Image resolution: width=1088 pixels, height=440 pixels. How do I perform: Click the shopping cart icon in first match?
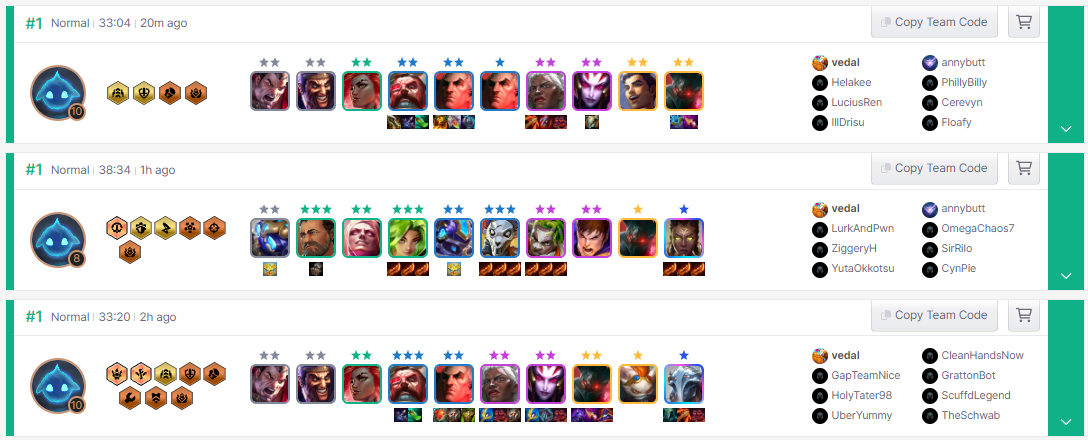pos(1023,22)
